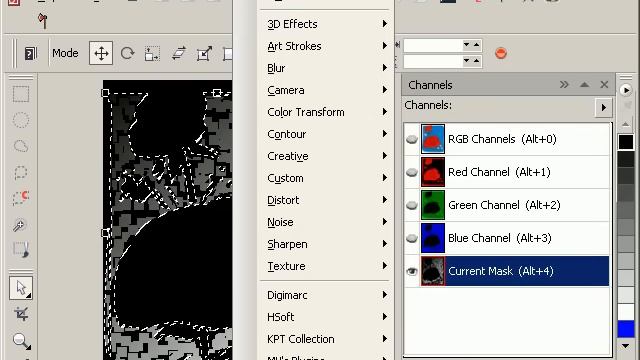Screen dimensions: 640x360
Task: Select the Lasso Mask tool
Action: pos(21,172)
